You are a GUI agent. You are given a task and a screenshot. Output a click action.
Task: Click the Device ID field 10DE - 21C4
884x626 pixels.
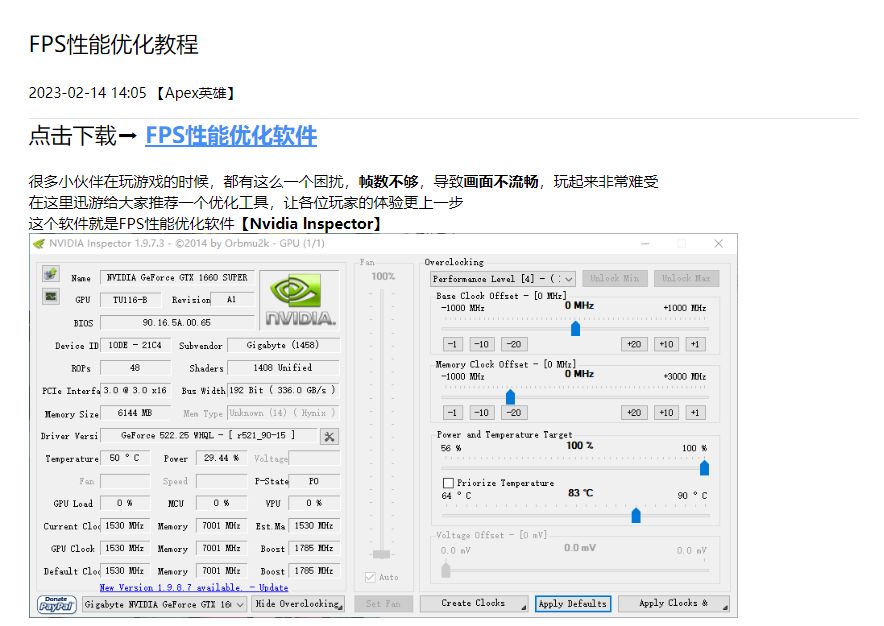click(135, 345)
